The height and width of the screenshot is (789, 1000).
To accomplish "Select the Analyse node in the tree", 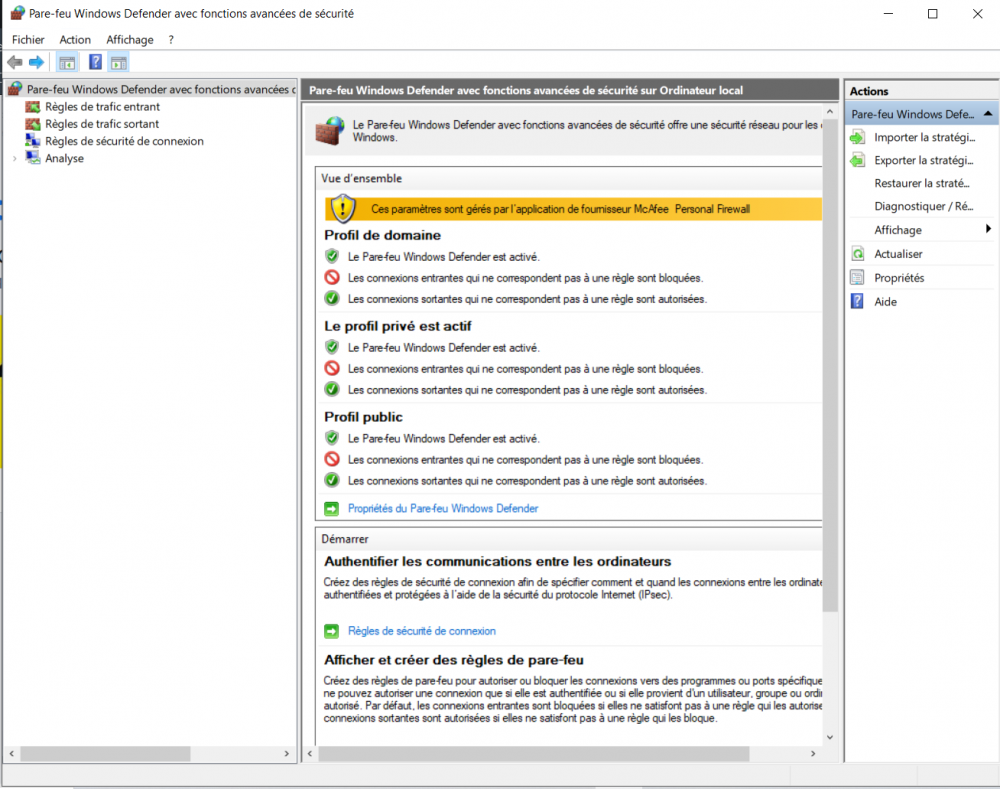I will point(63,158).
